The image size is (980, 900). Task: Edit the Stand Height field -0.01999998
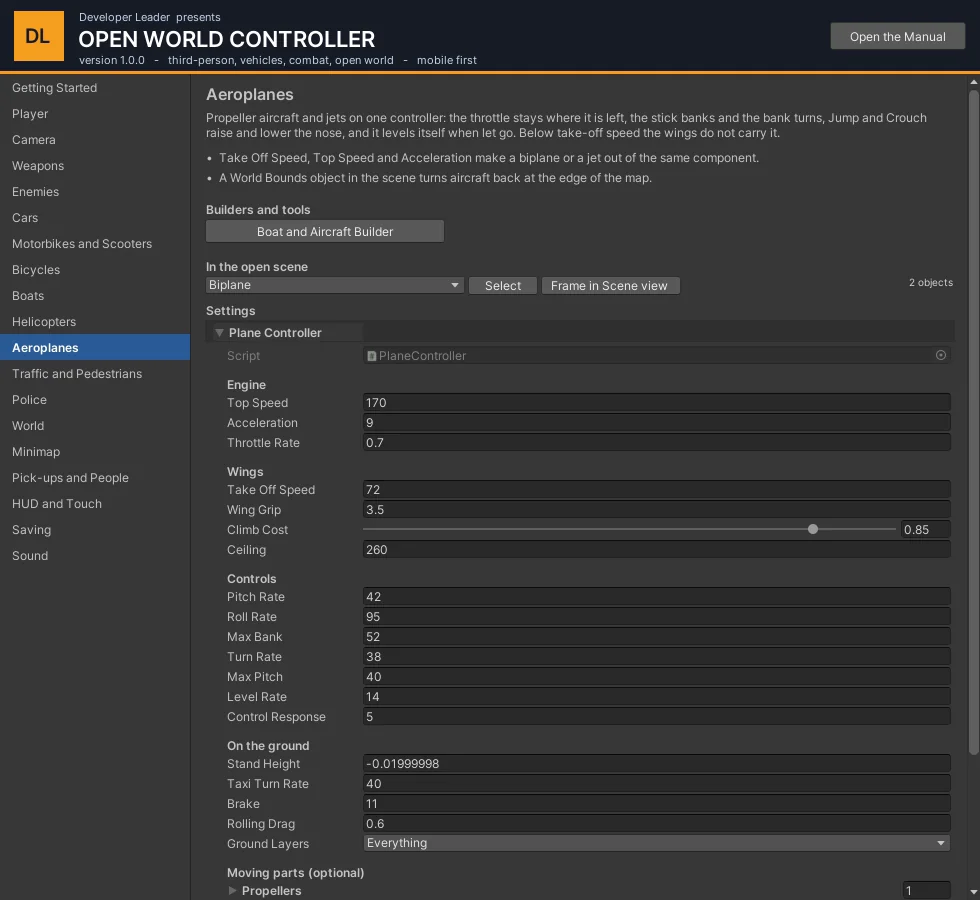pos(656,764)
